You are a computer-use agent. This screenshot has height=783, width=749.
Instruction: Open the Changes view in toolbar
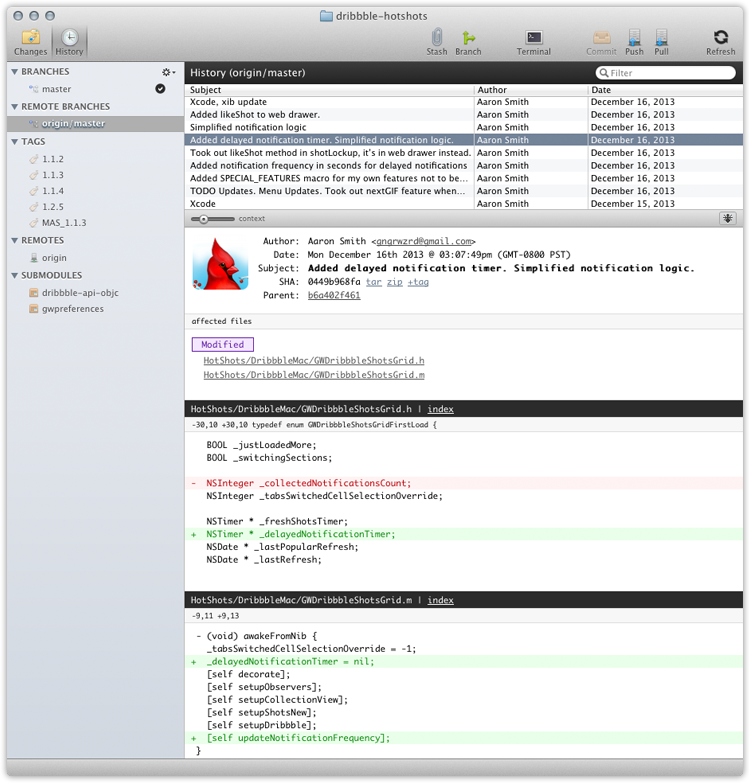(30, 41)
